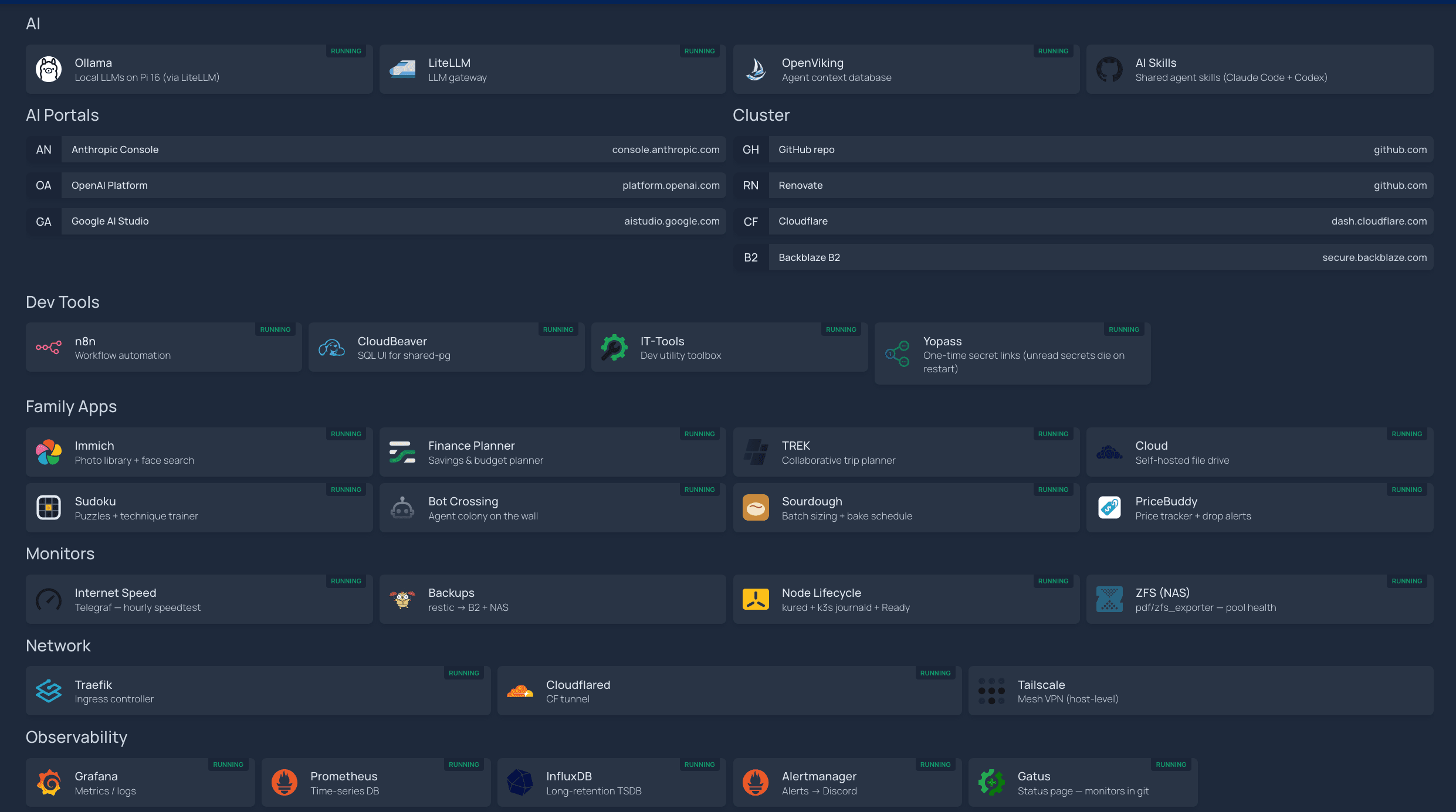The image size is (1456, 812).
Task: Click the Tailscale dots icon
Action: tap(991, 691)
